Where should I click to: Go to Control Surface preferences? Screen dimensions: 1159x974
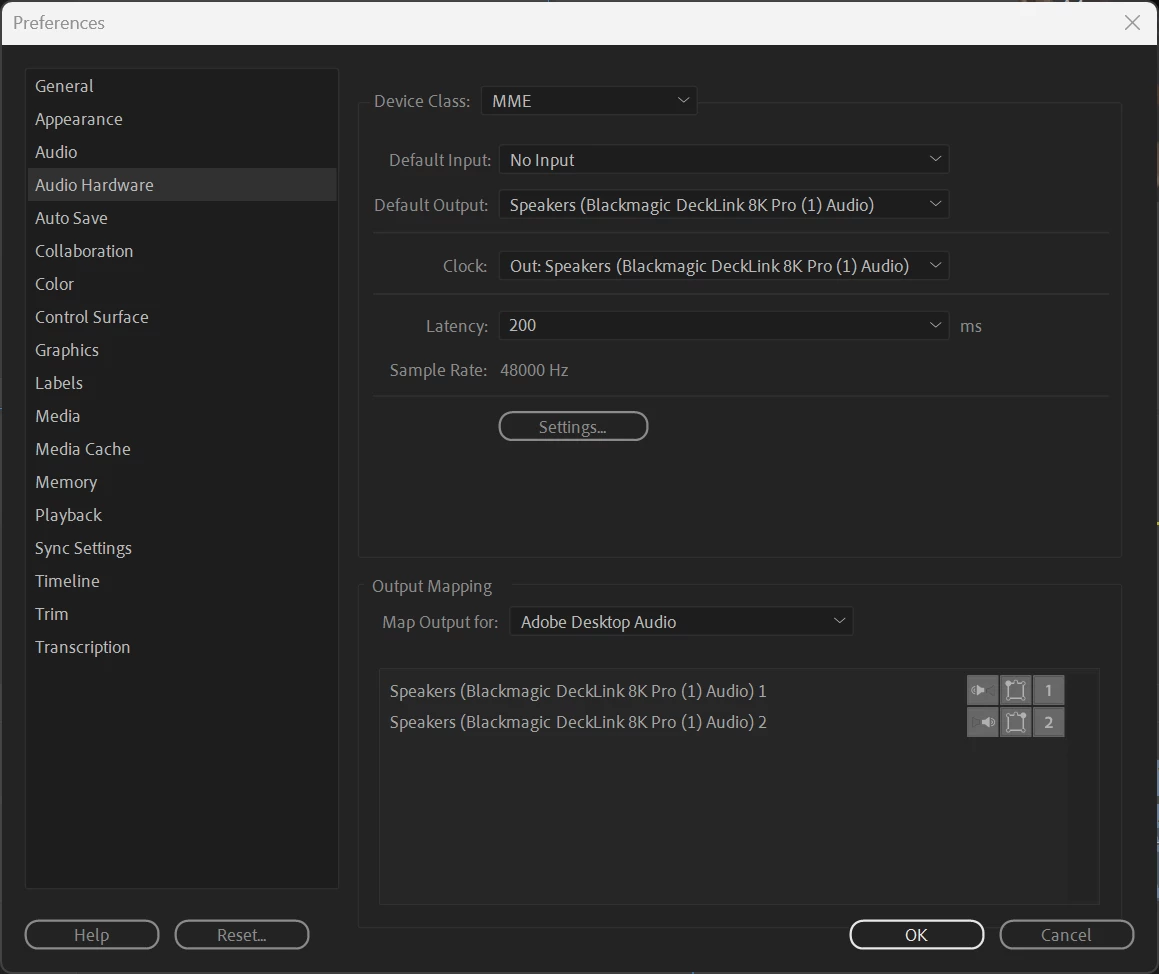tap(182, 317)
